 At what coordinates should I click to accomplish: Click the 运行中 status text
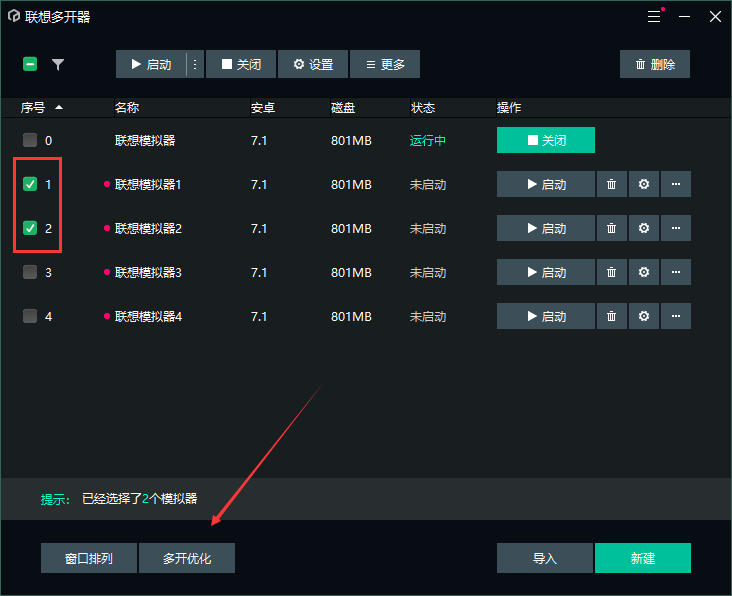click(428, 140)
